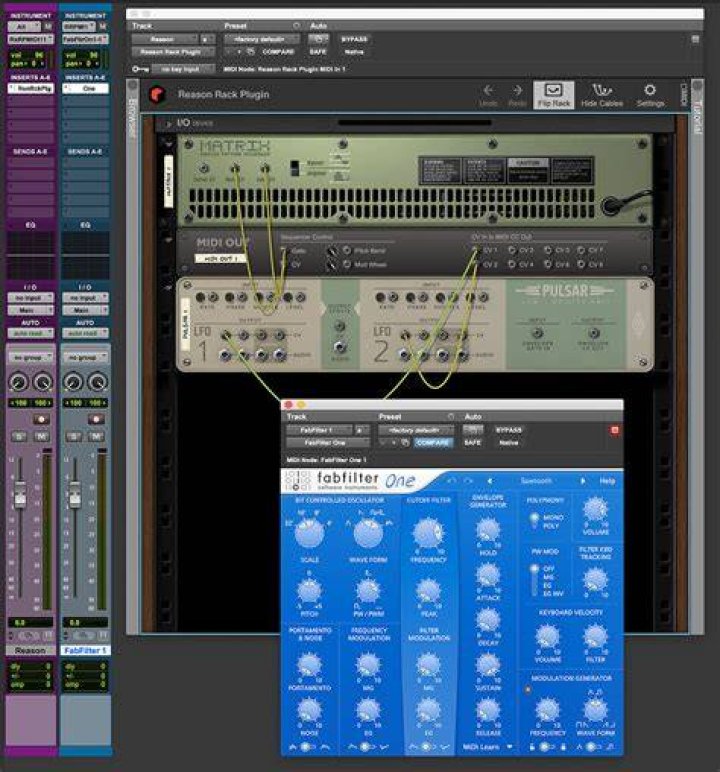This screenshot has width=720, height=772.
Task: Click Redo arrow in Reason Rack Plugin
Action: [517, 91]
